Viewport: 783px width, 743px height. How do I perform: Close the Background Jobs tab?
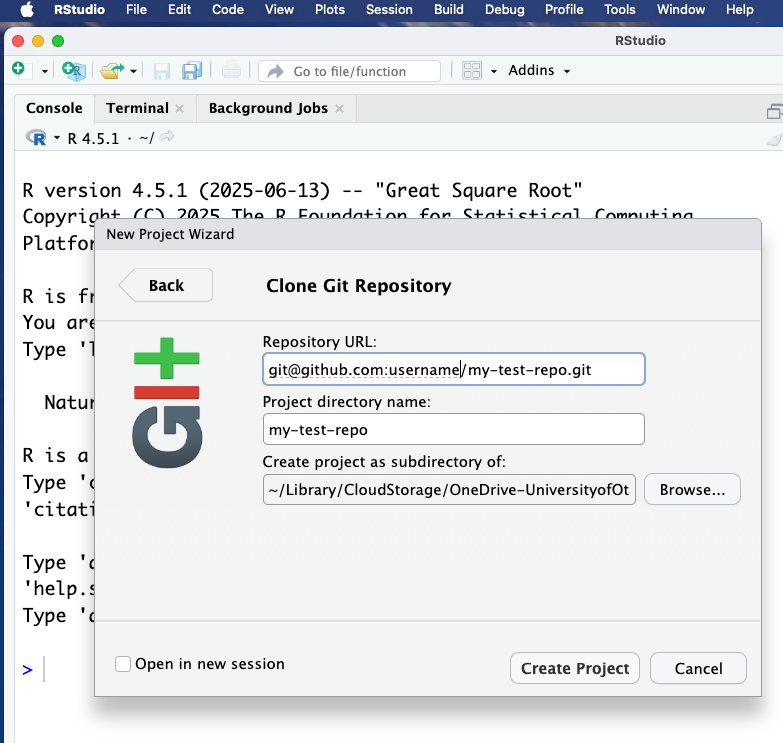339,108
